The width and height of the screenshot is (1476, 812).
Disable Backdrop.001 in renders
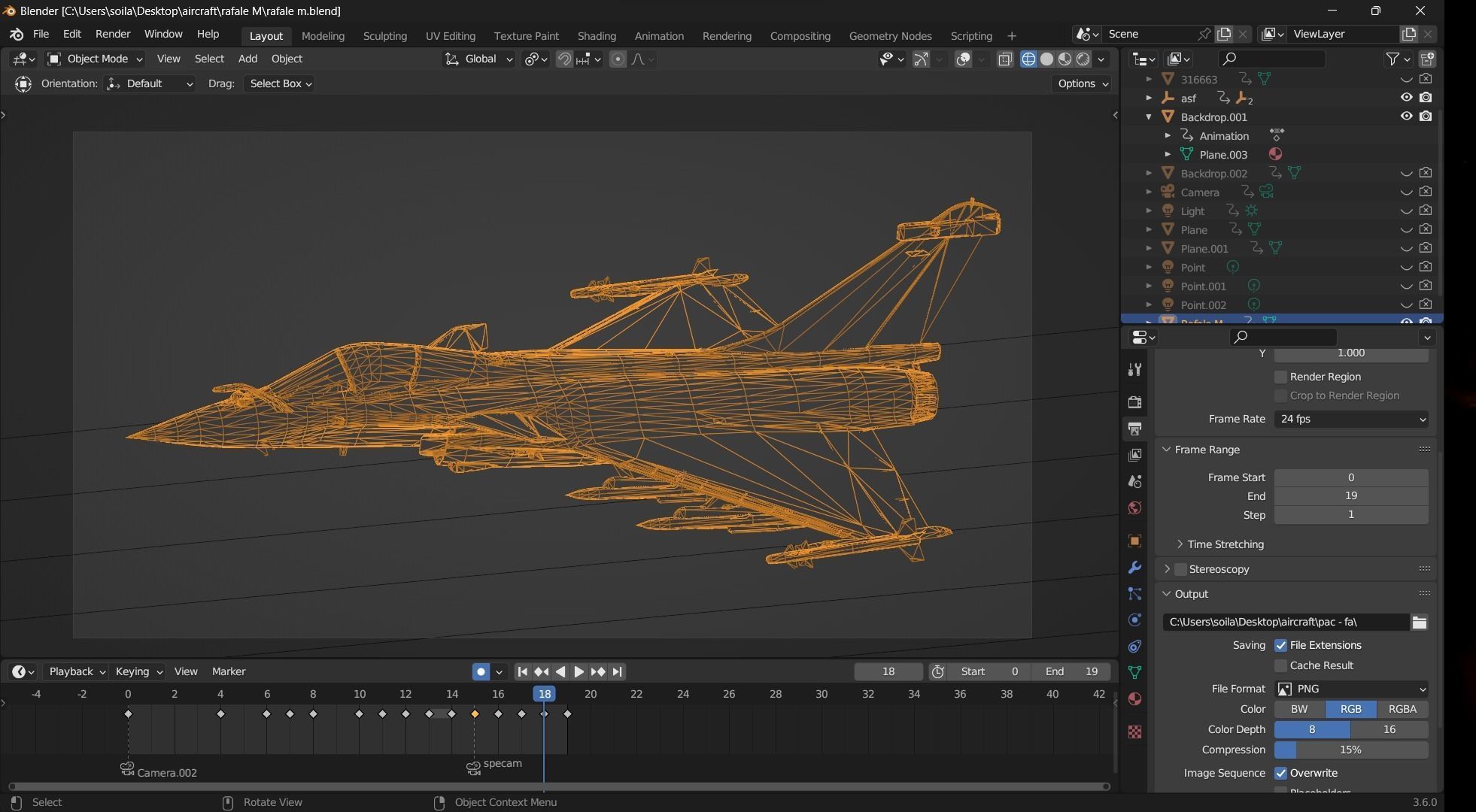(1426, 117)
